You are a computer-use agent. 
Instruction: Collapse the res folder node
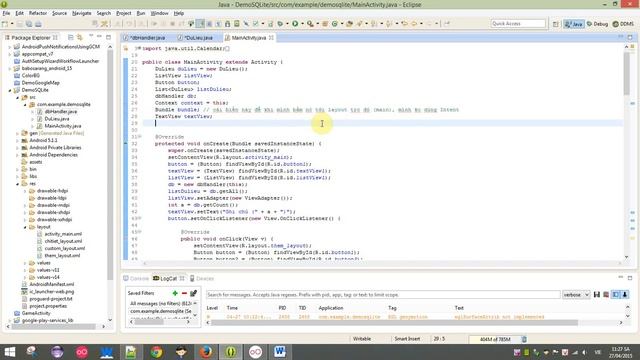[18, 184]
